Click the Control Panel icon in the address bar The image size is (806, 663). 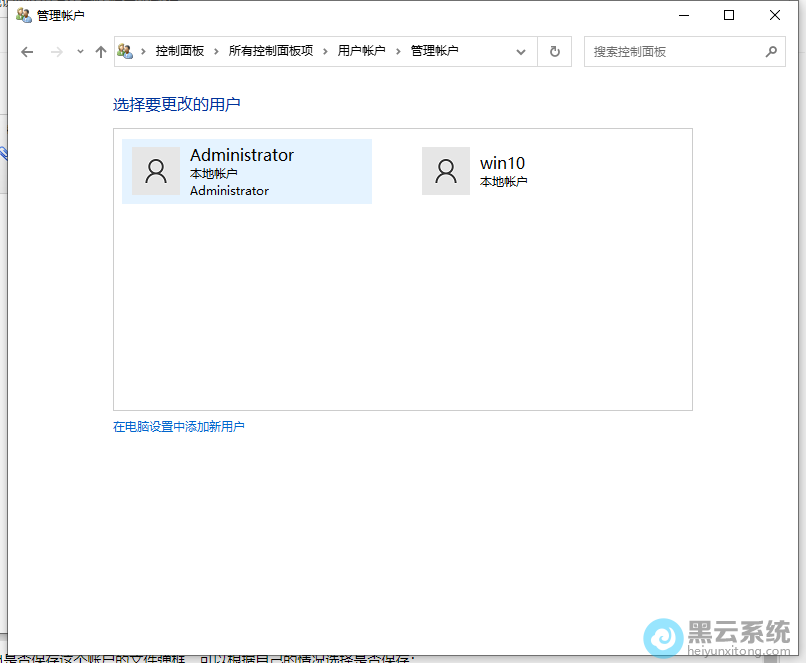coord(125,51)
